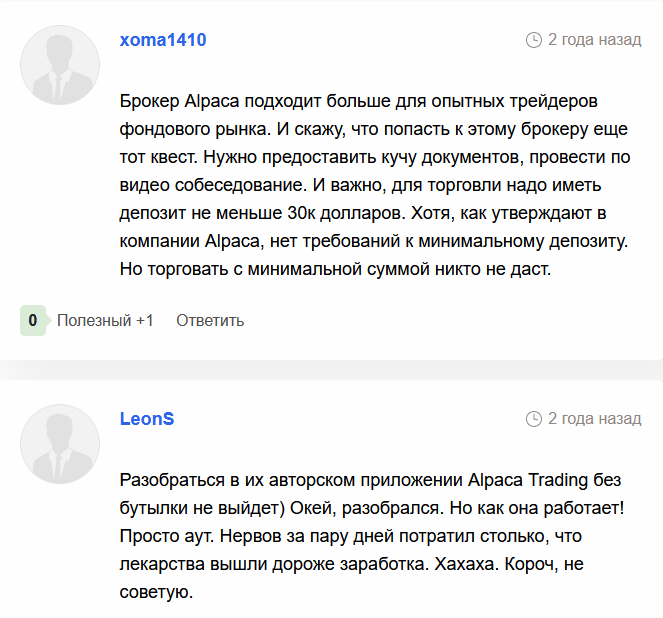Click the green vote count badge
The image size is (663, 618).
[33, 321]
